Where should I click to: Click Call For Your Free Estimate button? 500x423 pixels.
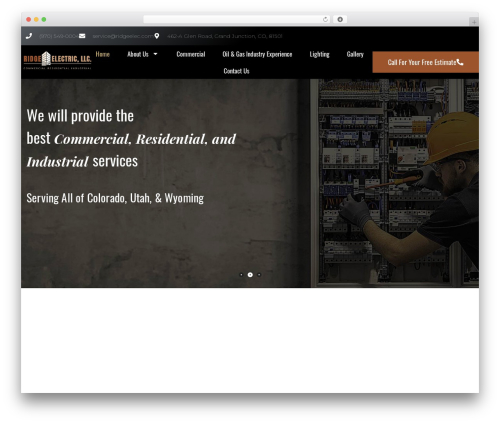pos(425,62)
